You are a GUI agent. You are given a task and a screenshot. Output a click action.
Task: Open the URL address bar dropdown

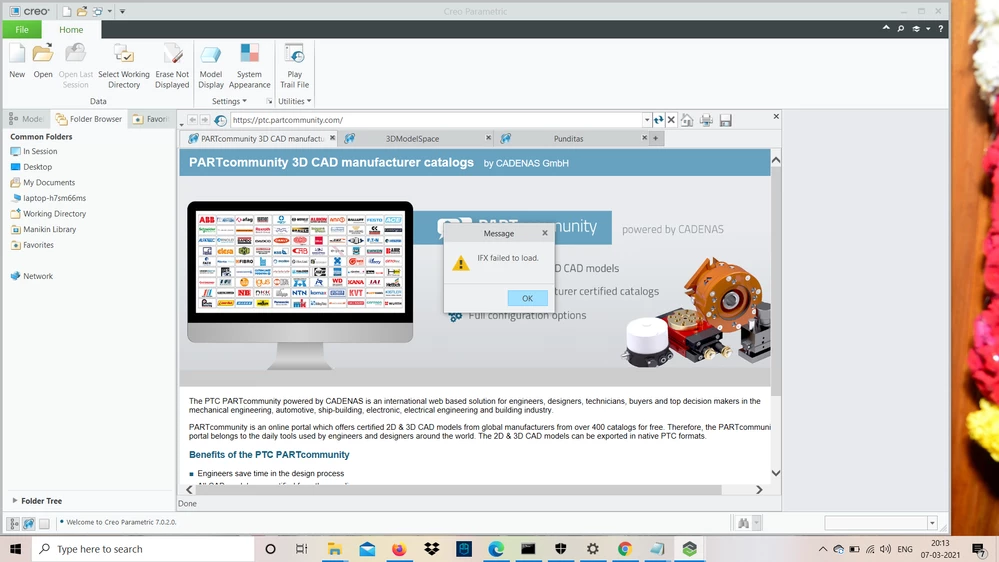(647, 120)
